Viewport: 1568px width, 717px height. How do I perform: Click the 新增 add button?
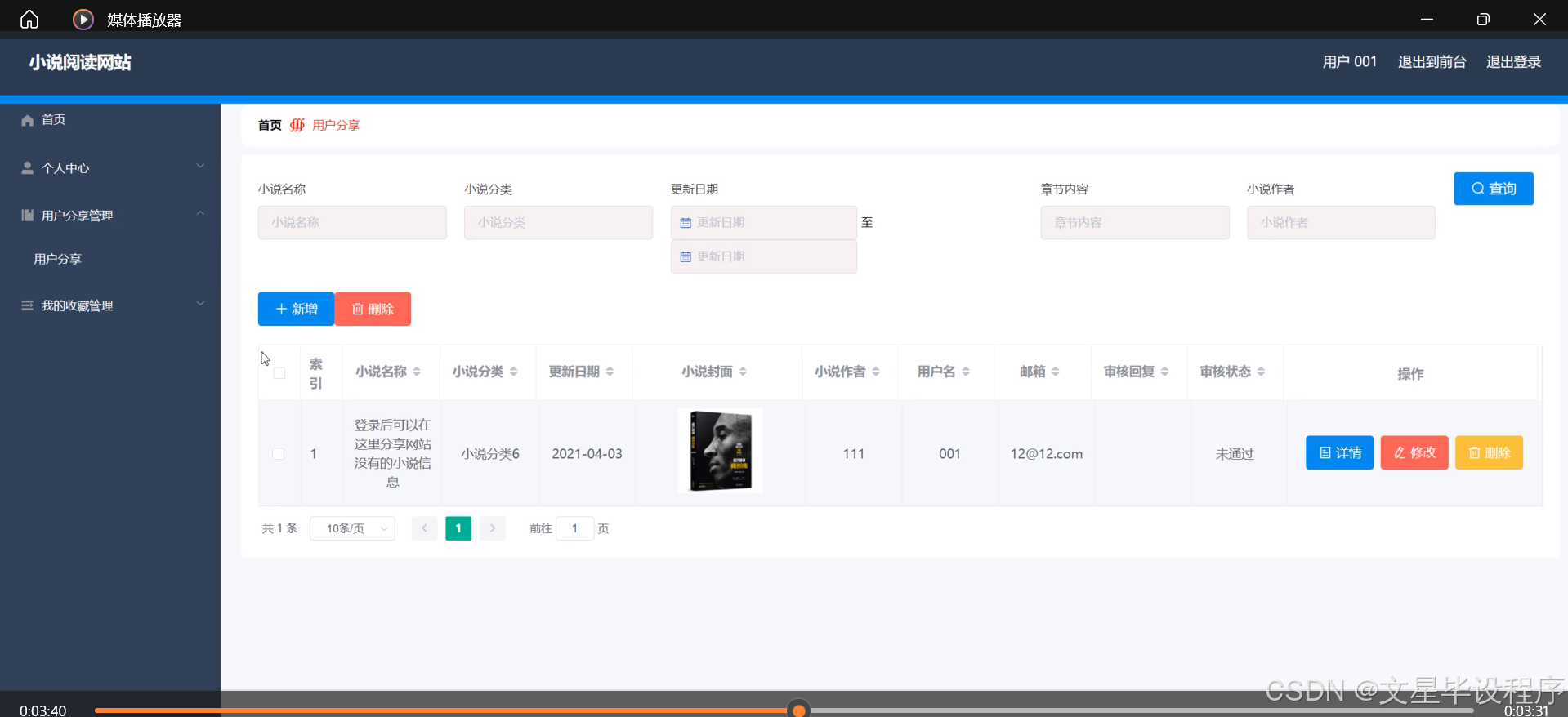(296, 309)
